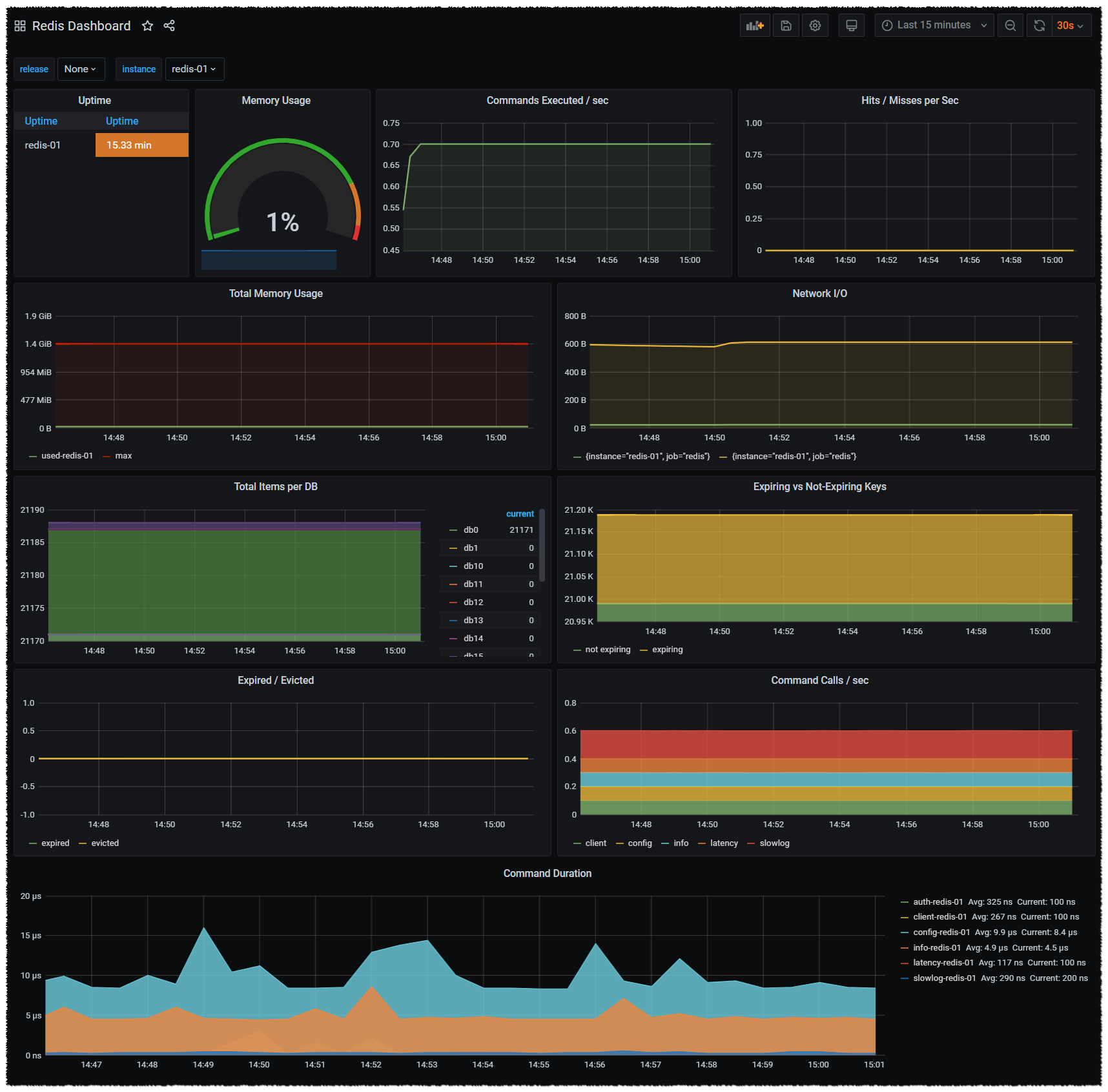The height and width of the screenshot is (1092, 1108).
Task: Toggle used-redis-01 series in legend
Action: (x=67, y=456)
